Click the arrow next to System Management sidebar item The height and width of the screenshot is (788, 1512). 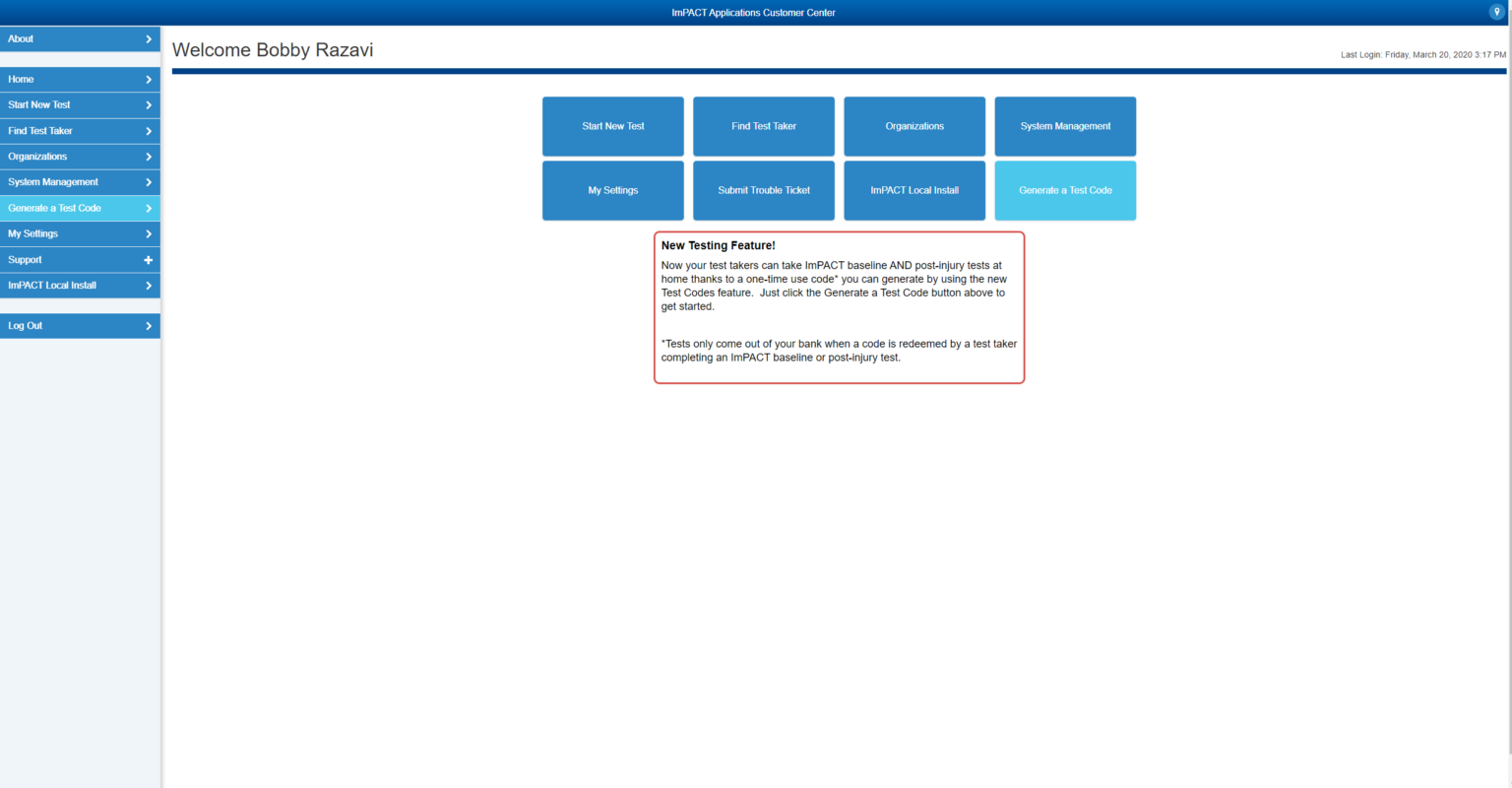[149, 182]
